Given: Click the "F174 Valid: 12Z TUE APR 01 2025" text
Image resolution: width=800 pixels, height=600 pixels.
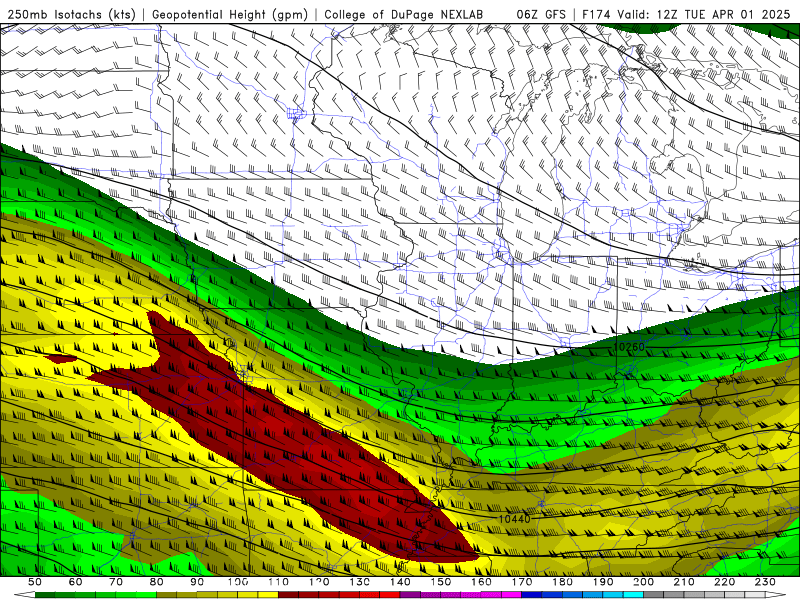Looking at the screenshot, I should pyautogui.click(x=686, y=14).
